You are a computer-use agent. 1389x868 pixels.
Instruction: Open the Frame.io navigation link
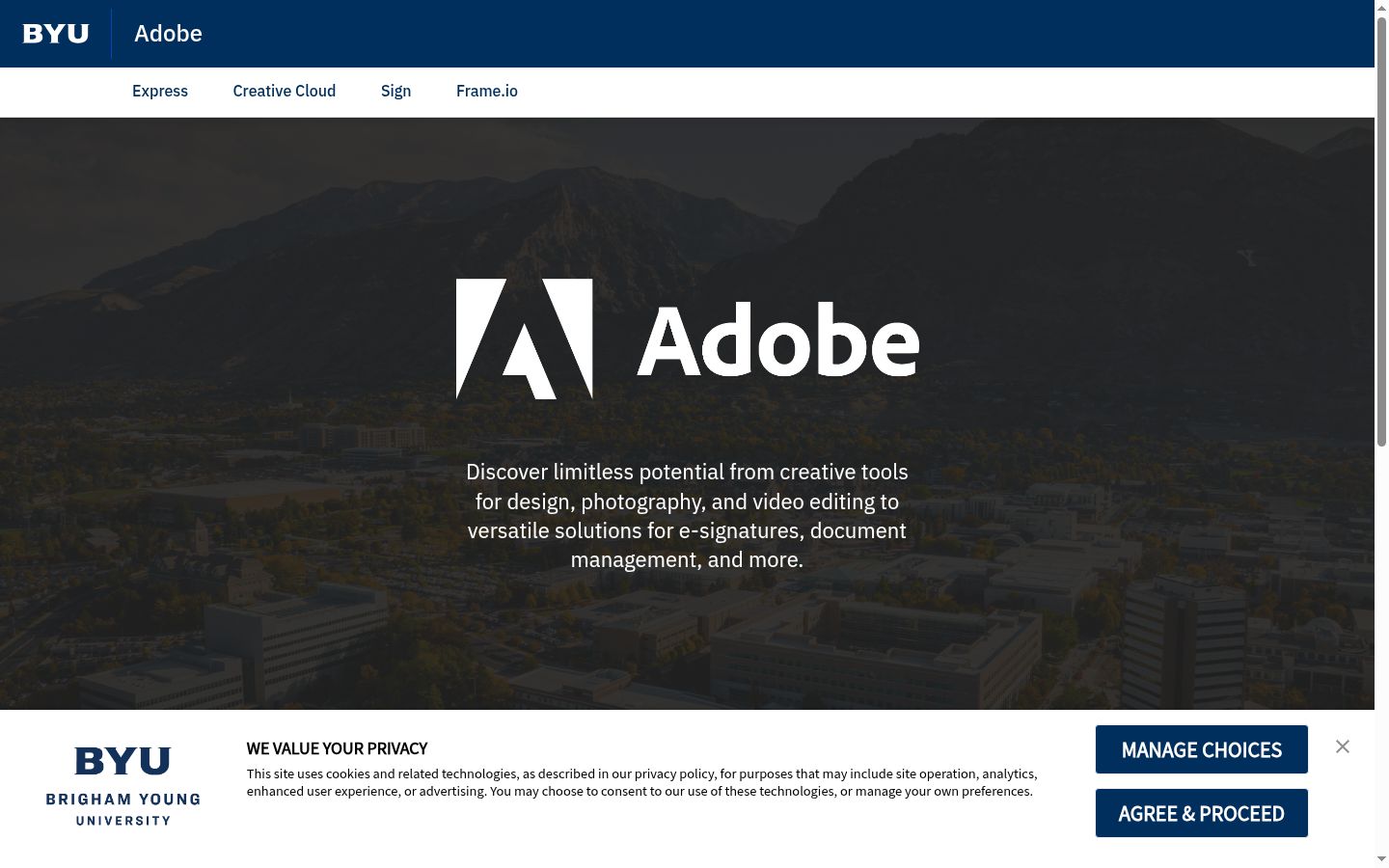point(487,91)
